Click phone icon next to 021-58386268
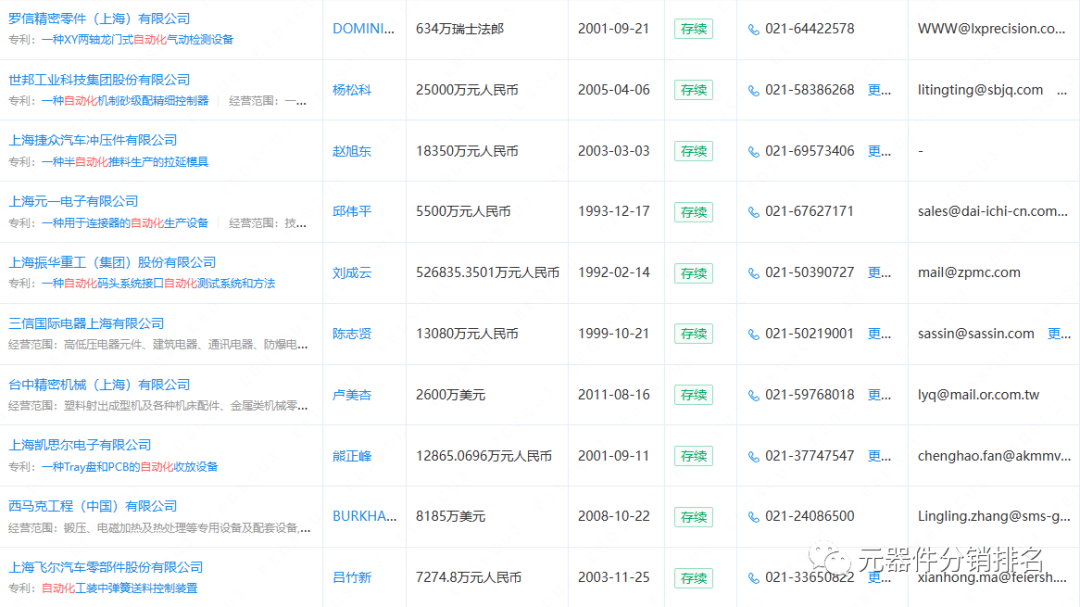 click(x=754, y=91)
